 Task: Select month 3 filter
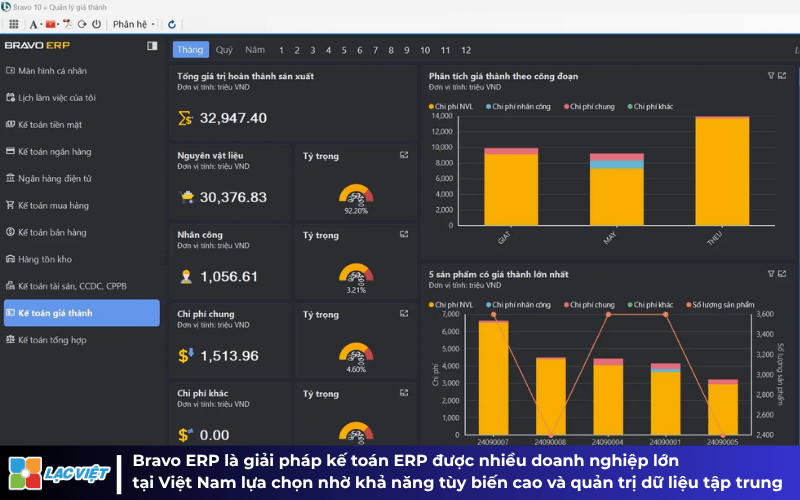point(312,50)
